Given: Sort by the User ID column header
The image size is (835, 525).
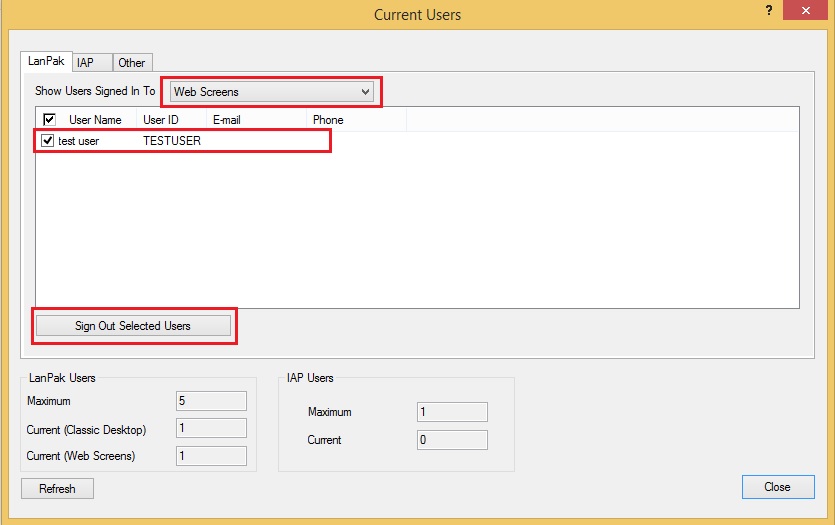Looking at the screenshot, I should (161, 120).
